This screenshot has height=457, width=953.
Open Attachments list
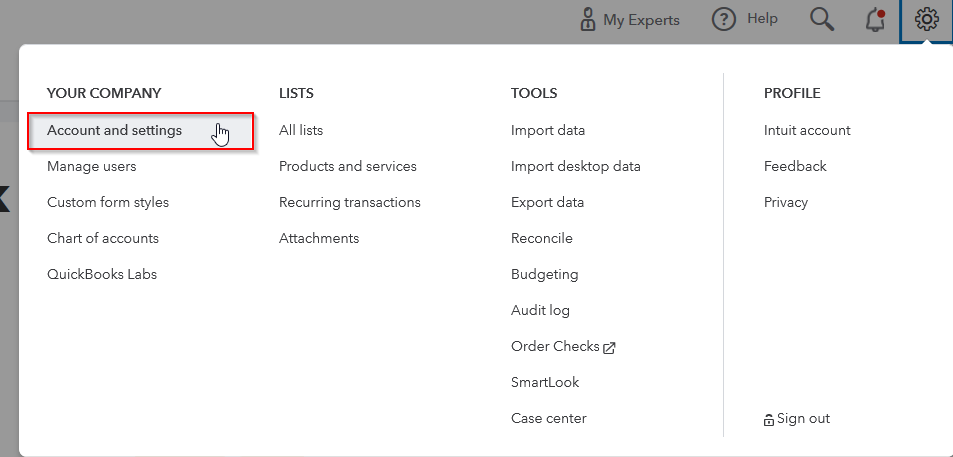319,238
